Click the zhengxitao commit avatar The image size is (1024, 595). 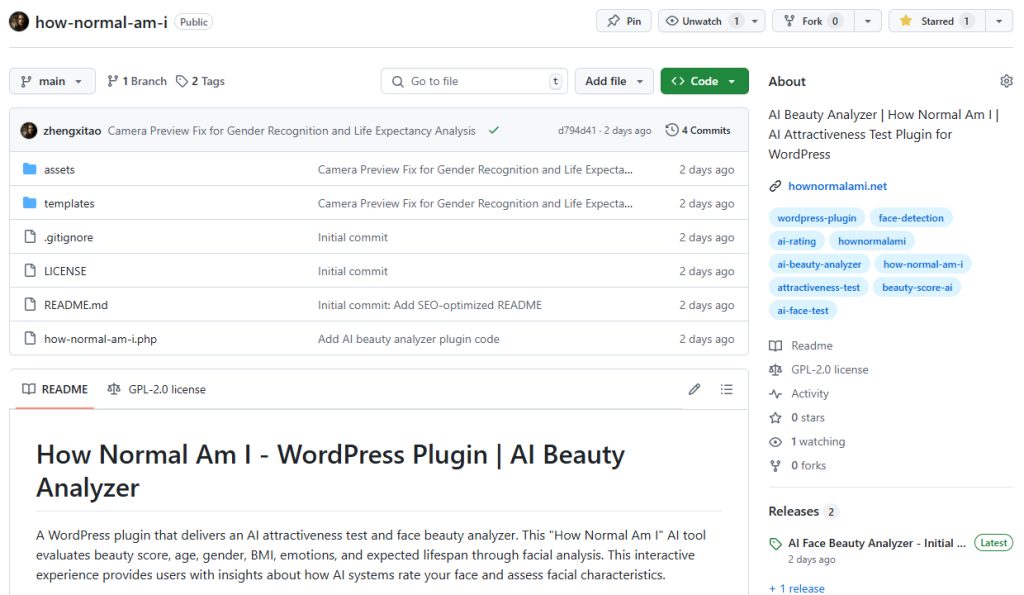coord(29,130)
